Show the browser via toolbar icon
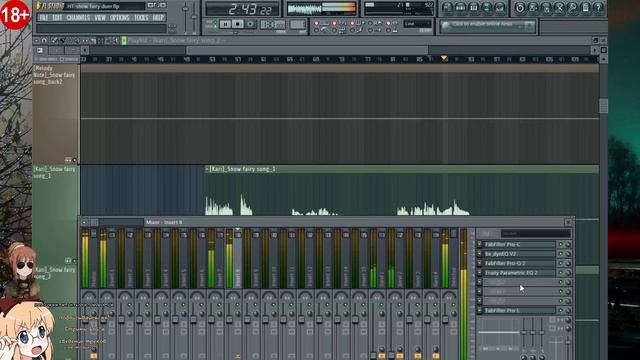 pos(487,7)
